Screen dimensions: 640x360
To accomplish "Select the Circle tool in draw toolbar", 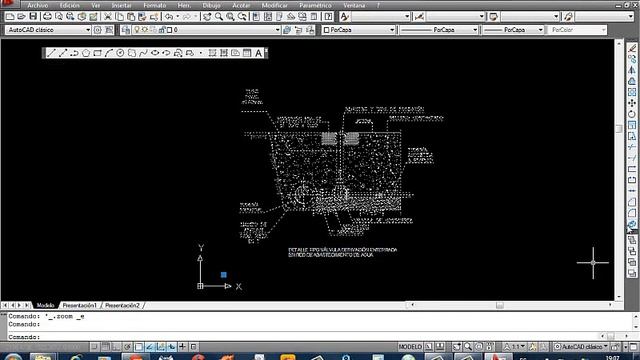I will pyautogui.click(x=120, y=53).
